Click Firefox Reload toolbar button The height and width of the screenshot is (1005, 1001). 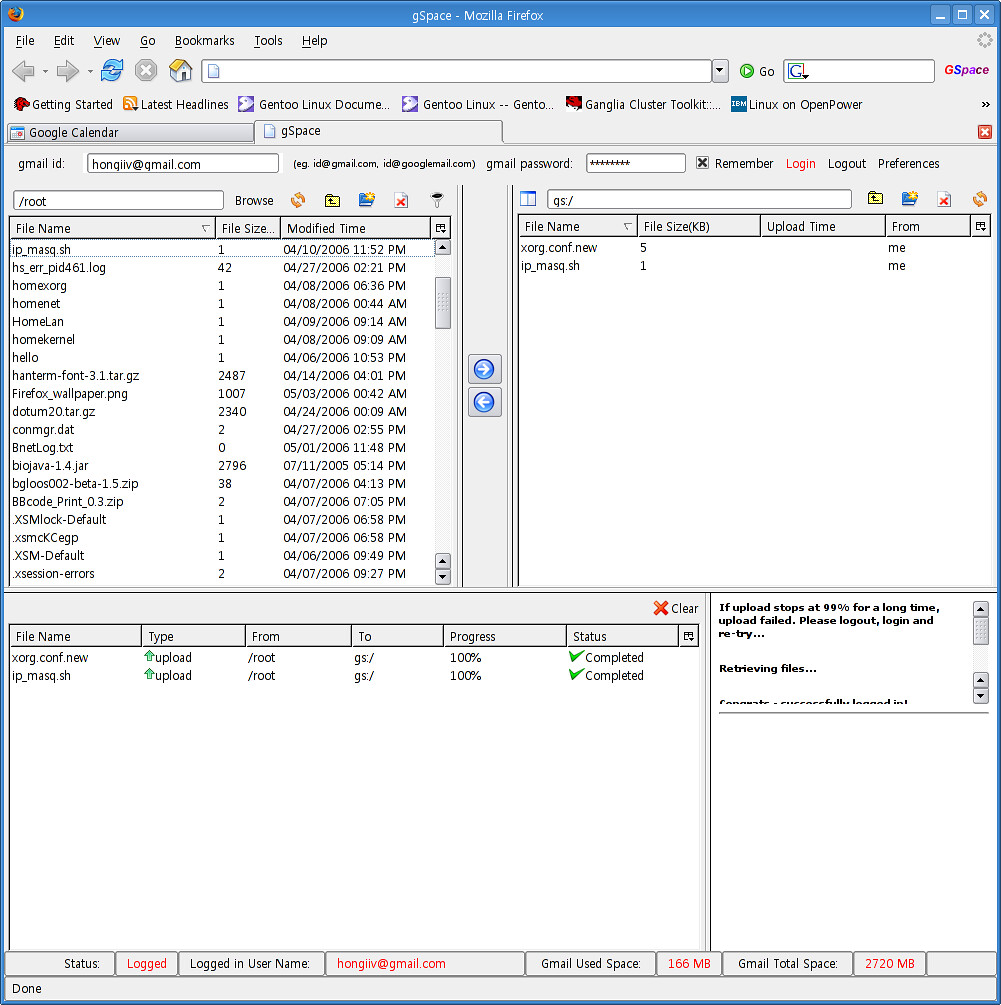112,71
